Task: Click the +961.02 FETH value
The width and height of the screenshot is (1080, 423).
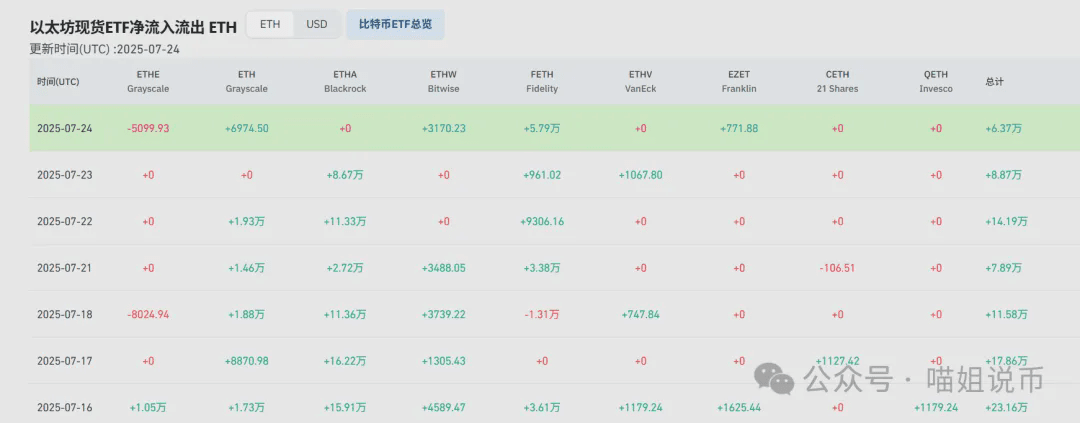Action: pos(542,175)
